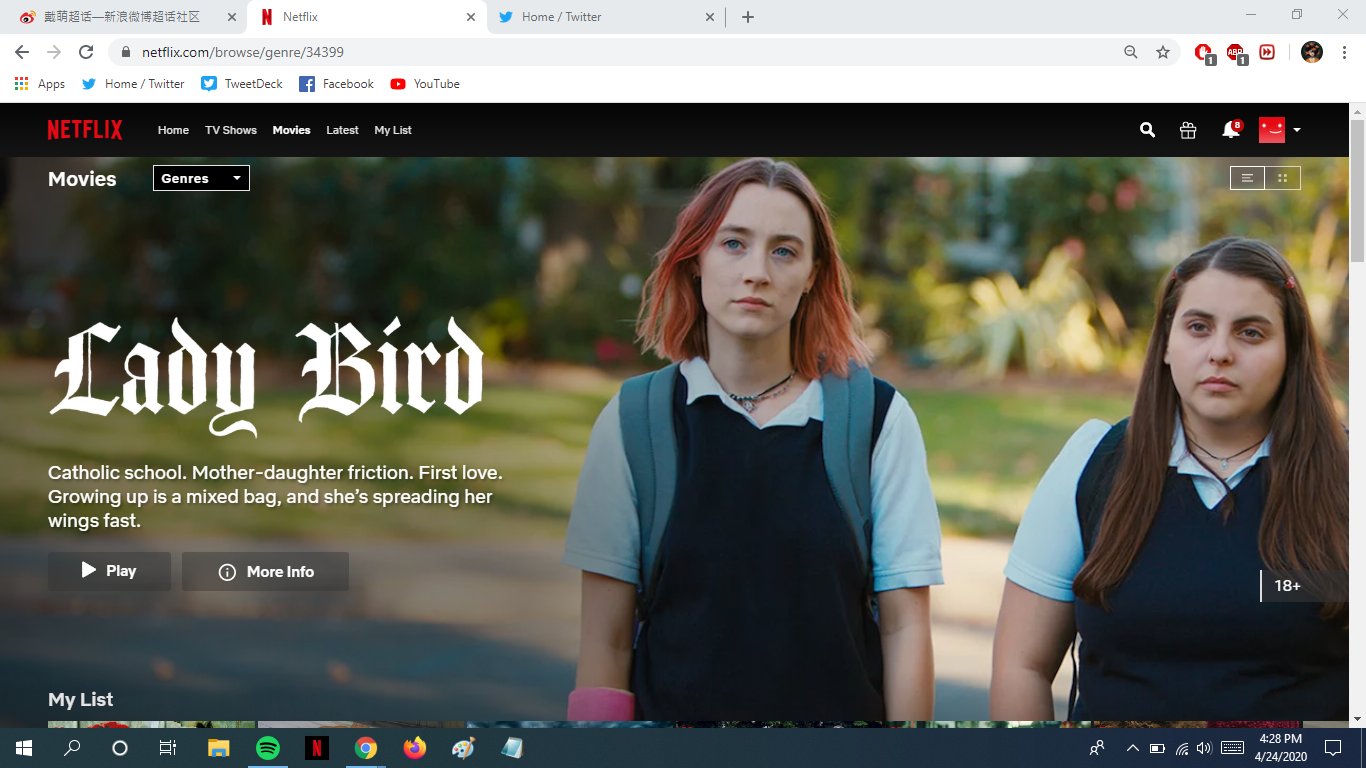Open TV Shows section
The image size is (1366, 768).
click(x=231, y=130)
